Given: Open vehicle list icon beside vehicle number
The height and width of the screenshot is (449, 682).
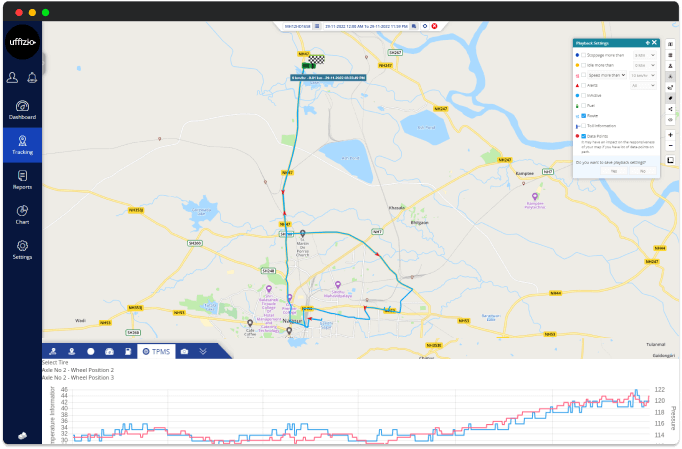Looking at the screenshot, I should point(317,26).
